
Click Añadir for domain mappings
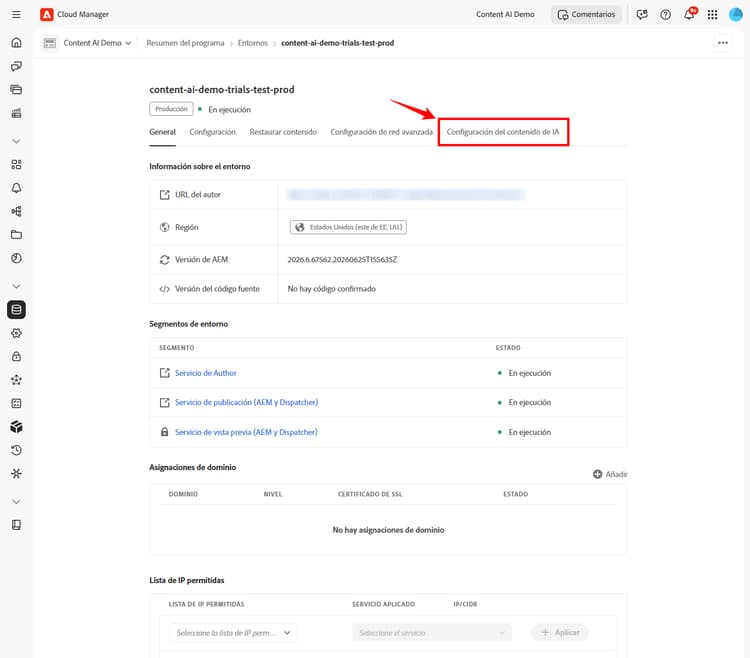coord(610,474)
